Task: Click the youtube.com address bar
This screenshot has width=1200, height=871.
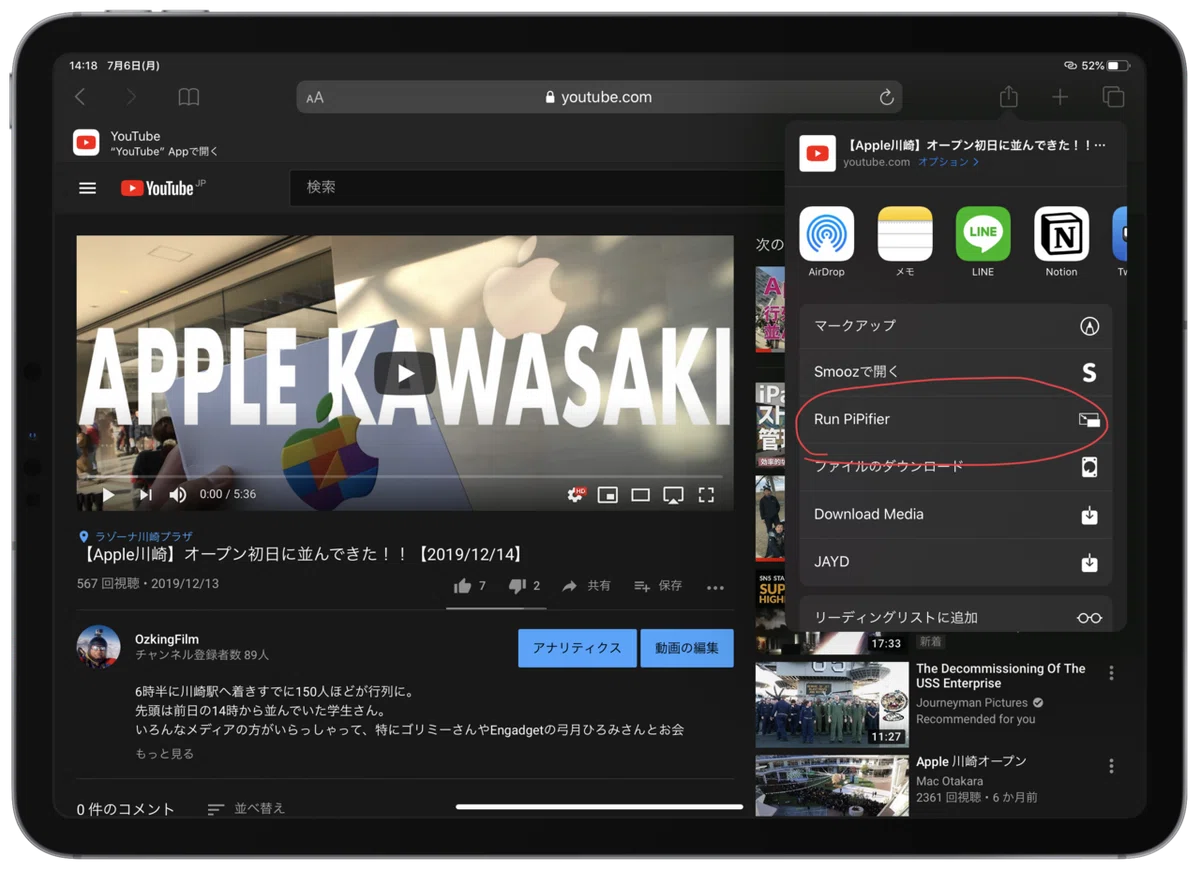Action: tap(600, 97)
